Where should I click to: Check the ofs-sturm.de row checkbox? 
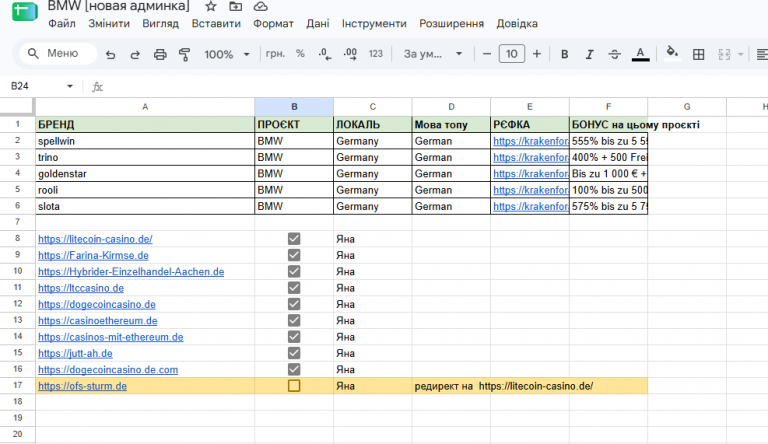pos(294,386)
